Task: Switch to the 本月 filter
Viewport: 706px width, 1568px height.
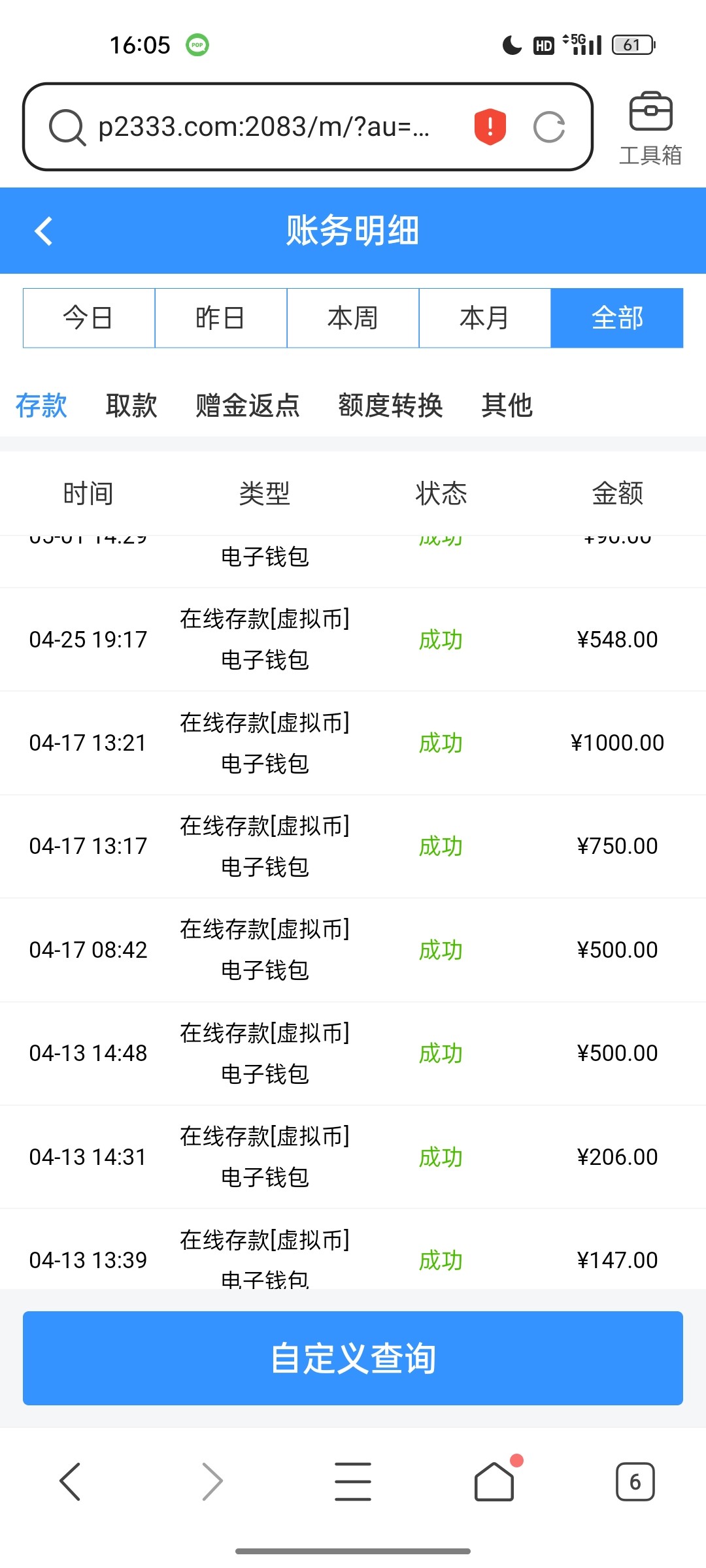Action: [484, 318]
